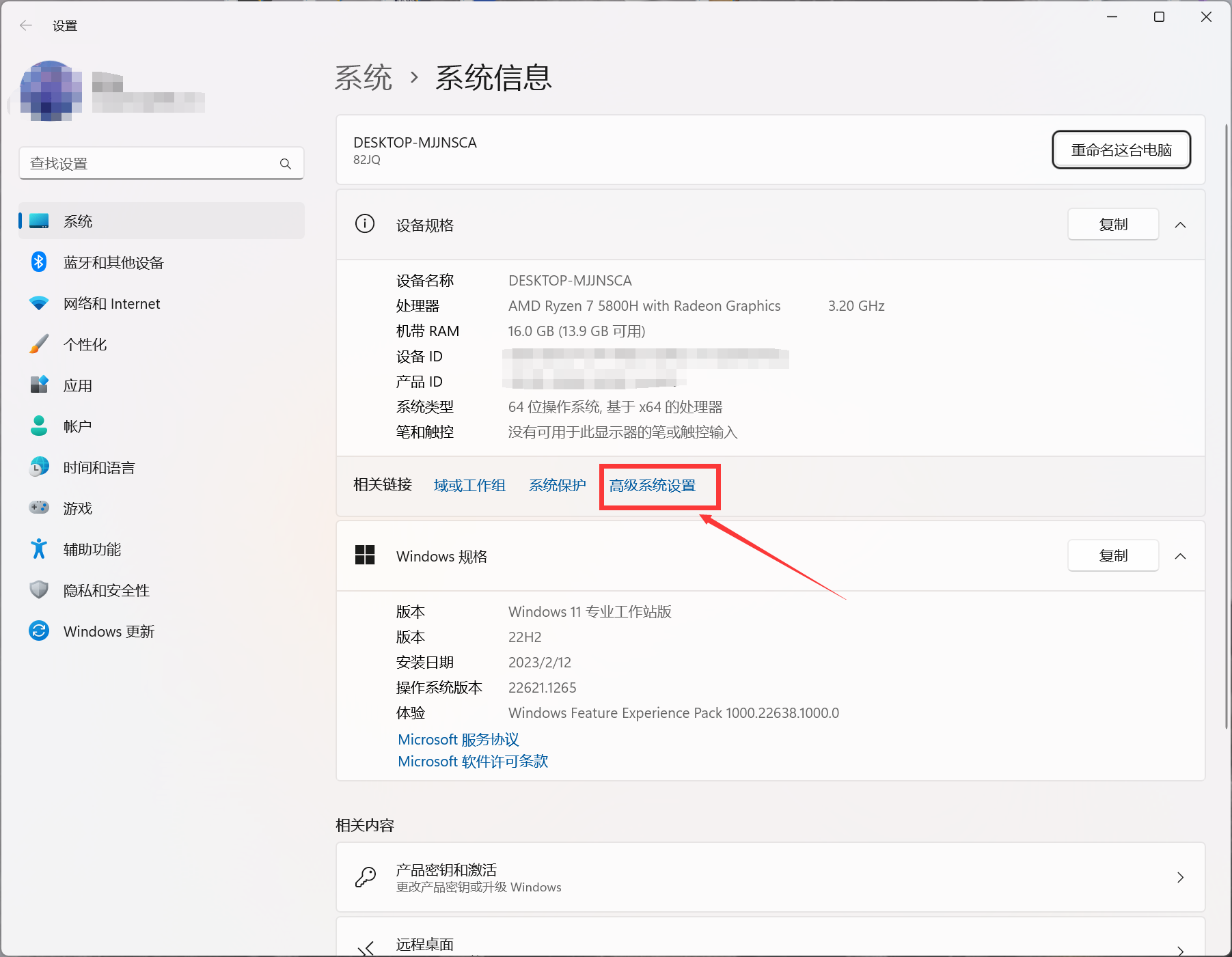Viewport: 1232px width, 957px height.
Task: Click edition value Windows 11 专业工作站版
Action: click(x=590, y=611)
